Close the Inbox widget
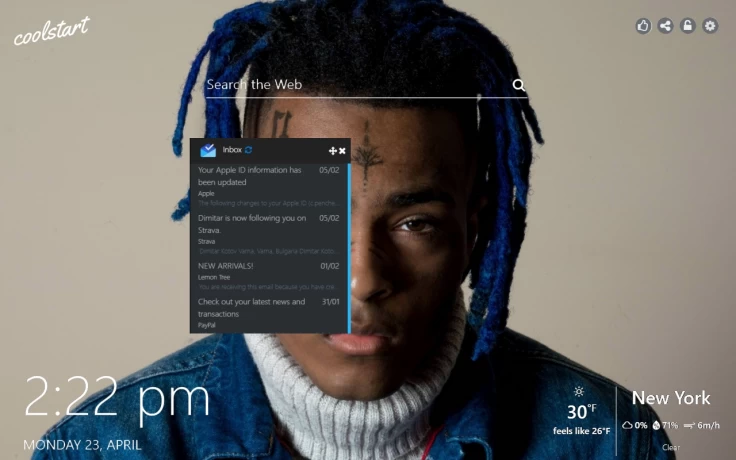Viewport: 736px width, 460px height. coord(342,151)
